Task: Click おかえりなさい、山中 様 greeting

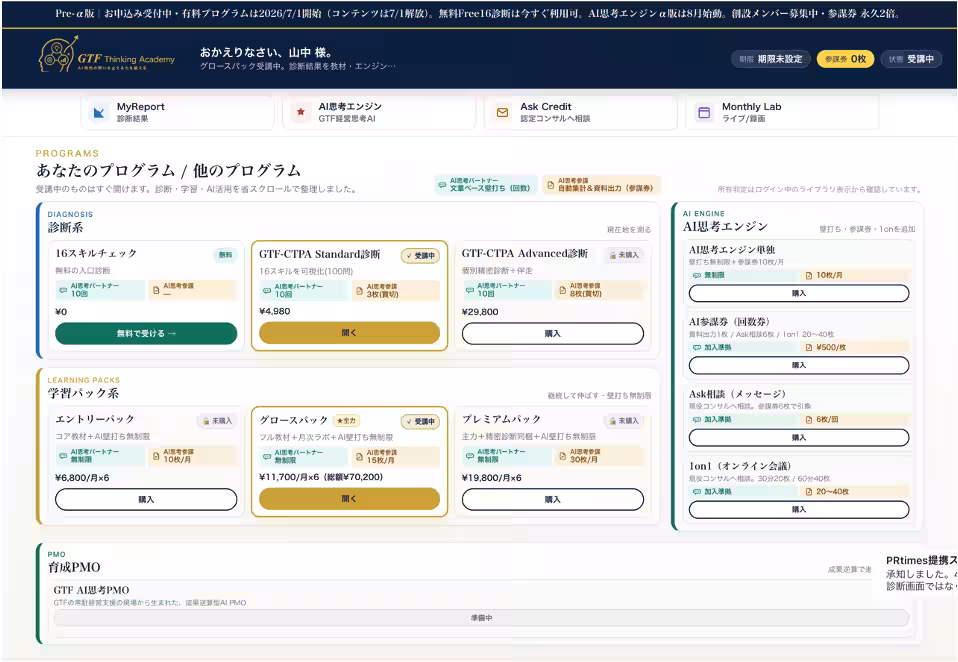Action: coord(266,53)
